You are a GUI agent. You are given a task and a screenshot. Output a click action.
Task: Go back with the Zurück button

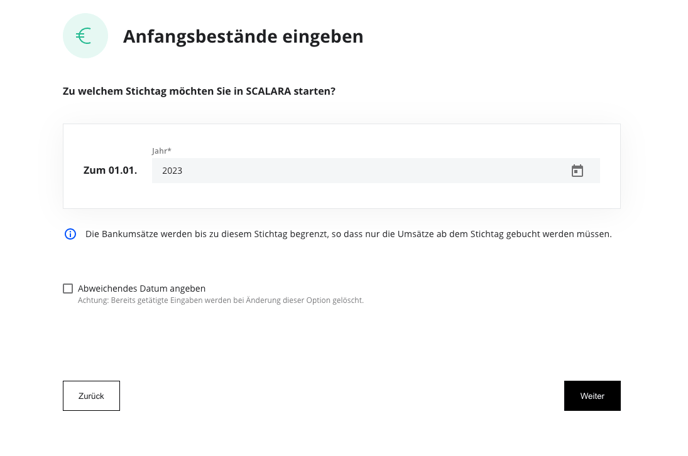[91, 396]
